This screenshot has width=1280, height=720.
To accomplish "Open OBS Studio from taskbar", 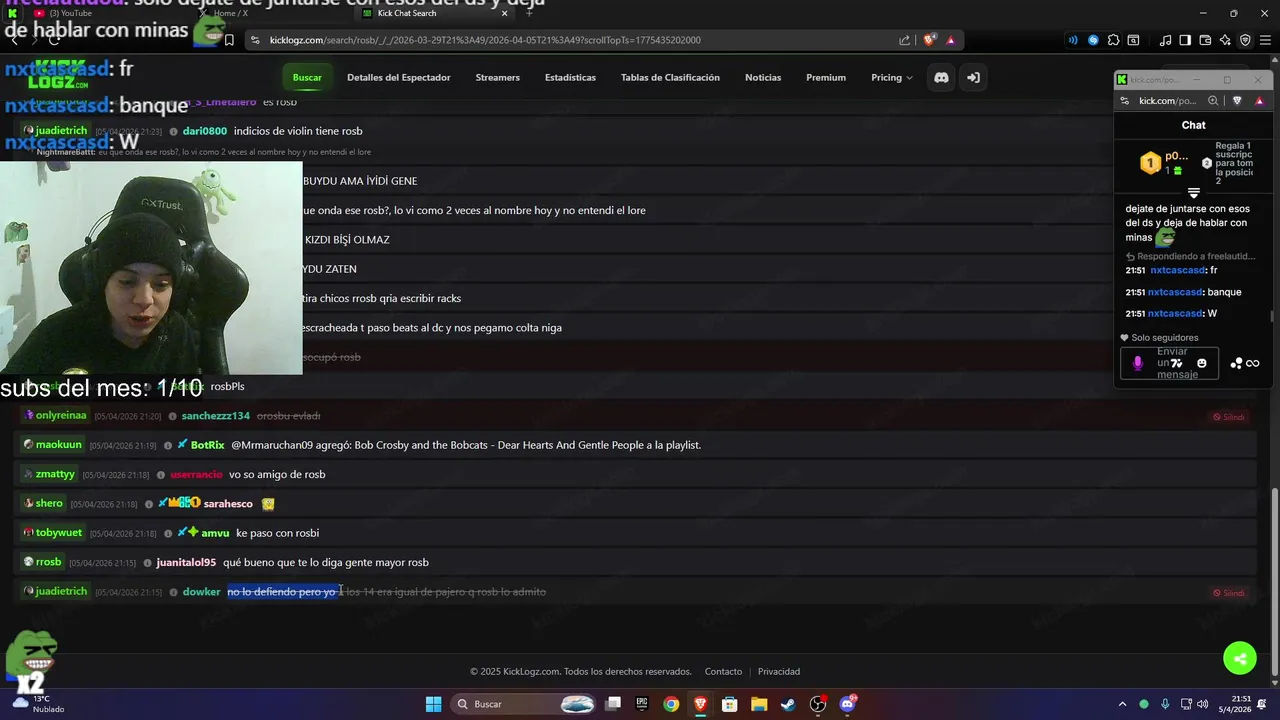I will tap(818, 704).
